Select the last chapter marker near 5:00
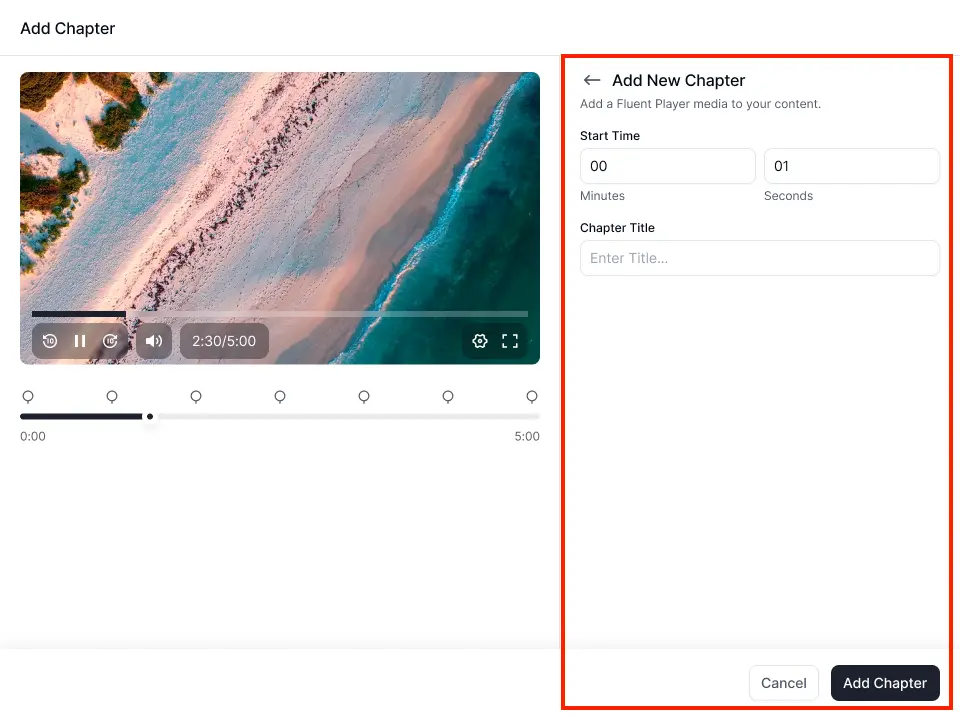The width and height of the screenshot is (960, 717). pos(531,396)
